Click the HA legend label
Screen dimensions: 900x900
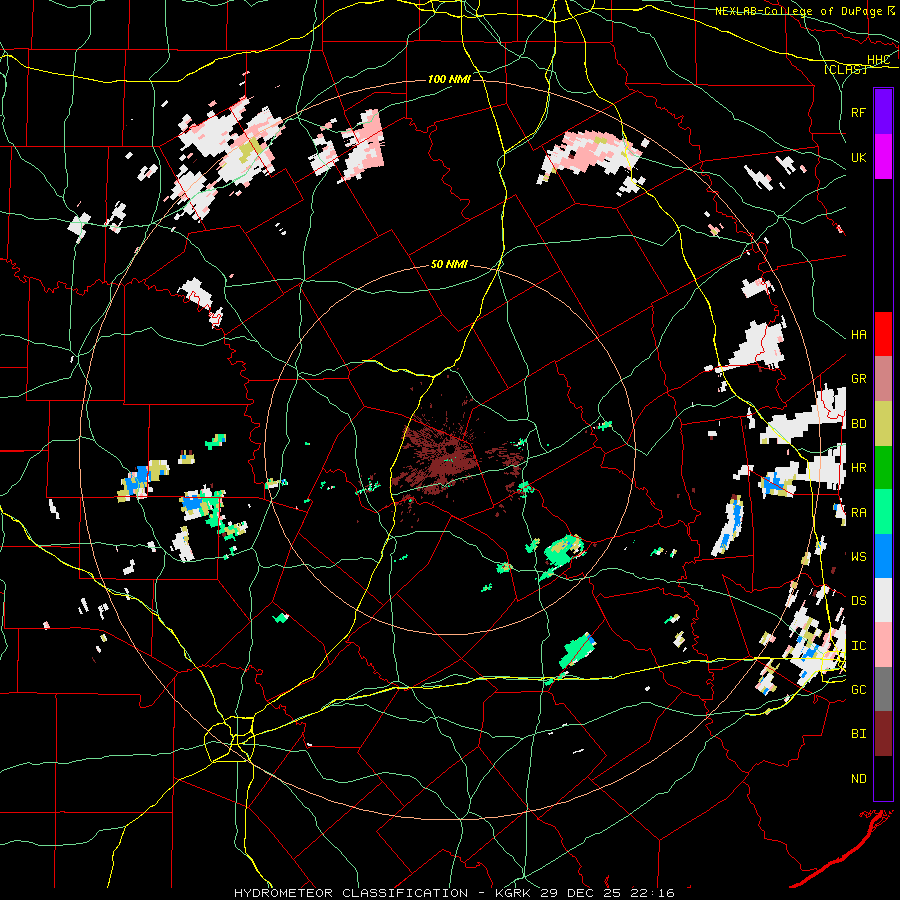[x=859, y=335]
